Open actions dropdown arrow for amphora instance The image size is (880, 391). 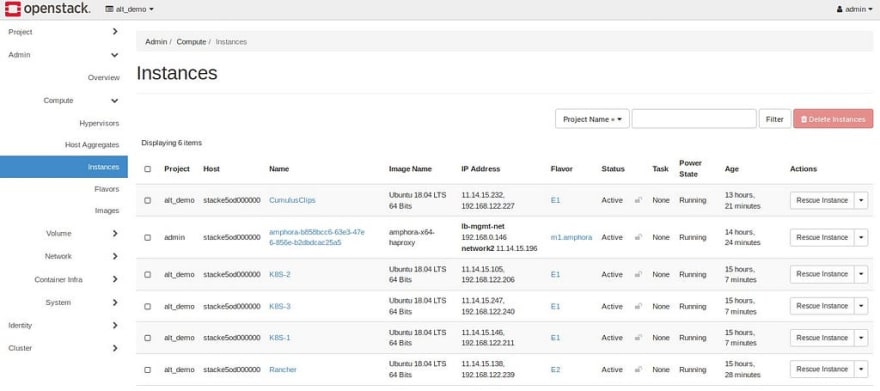tap(861, 237)
